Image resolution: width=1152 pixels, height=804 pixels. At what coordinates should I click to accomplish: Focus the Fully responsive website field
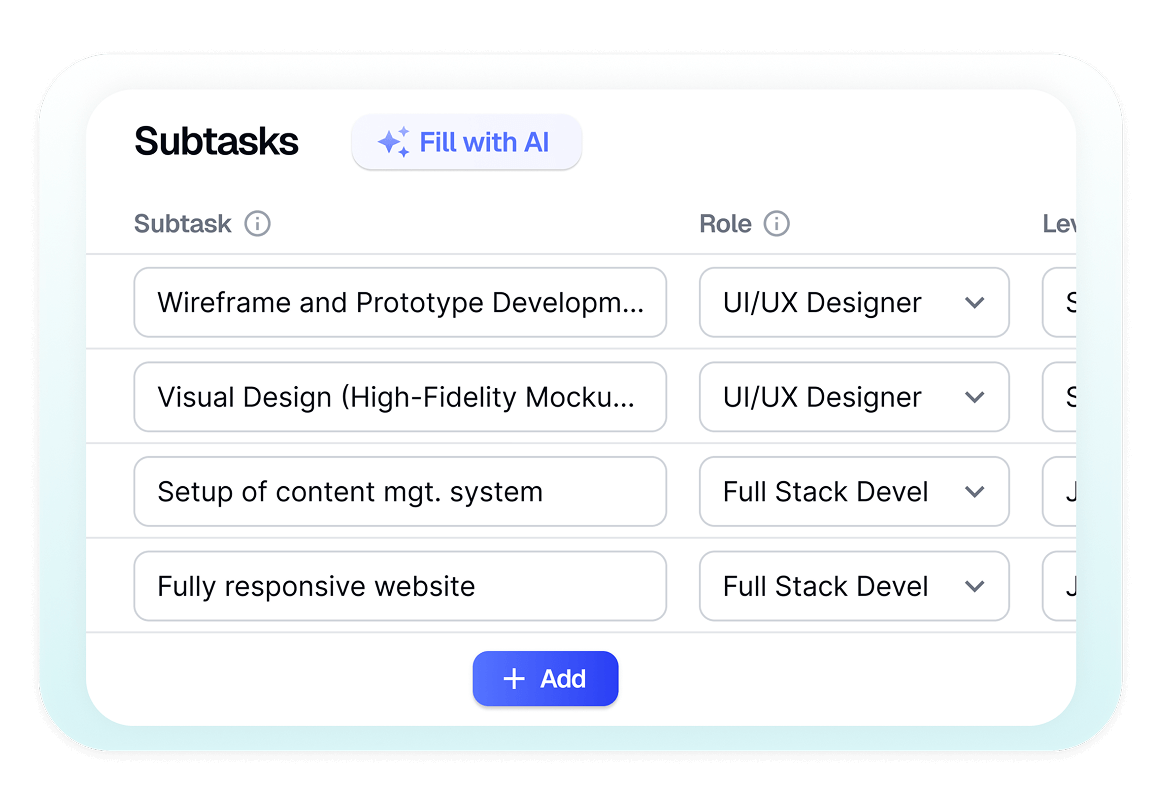point(400,586)
